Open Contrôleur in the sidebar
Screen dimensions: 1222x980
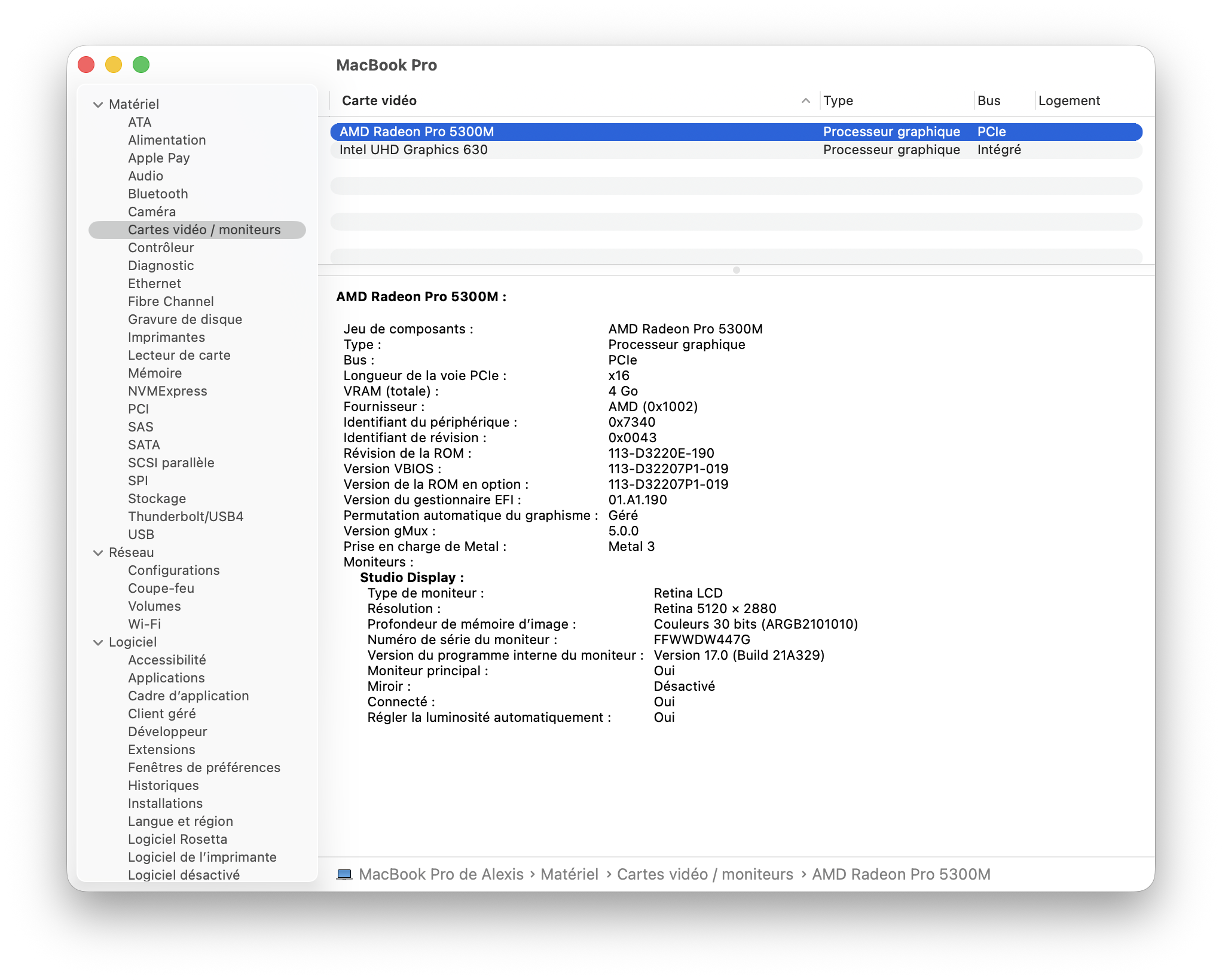point(161,247)
